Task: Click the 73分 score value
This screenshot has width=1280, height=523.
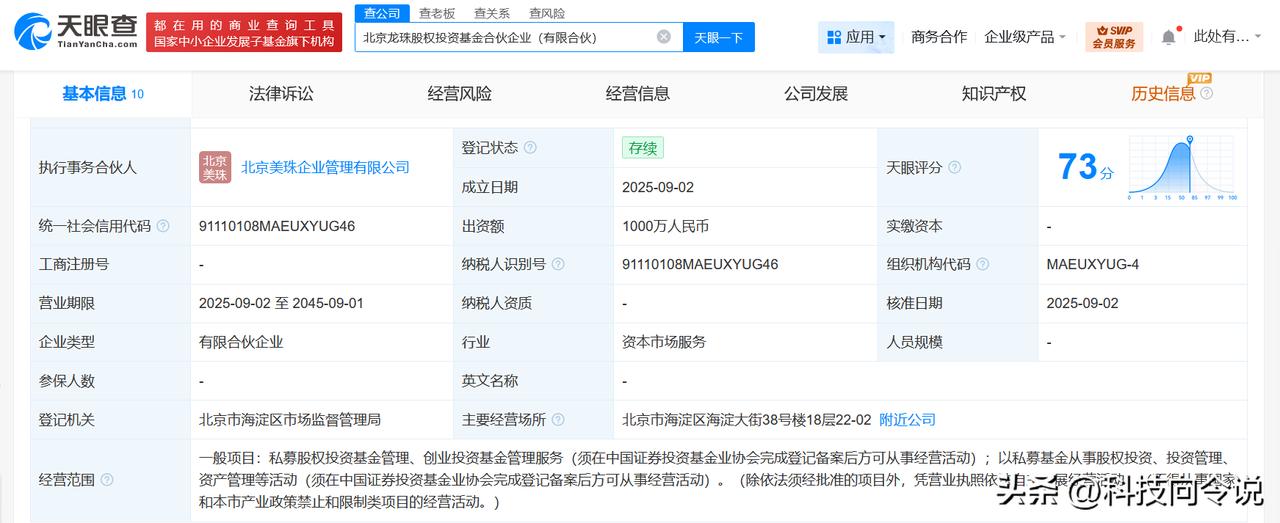Action: (1086, 167)
